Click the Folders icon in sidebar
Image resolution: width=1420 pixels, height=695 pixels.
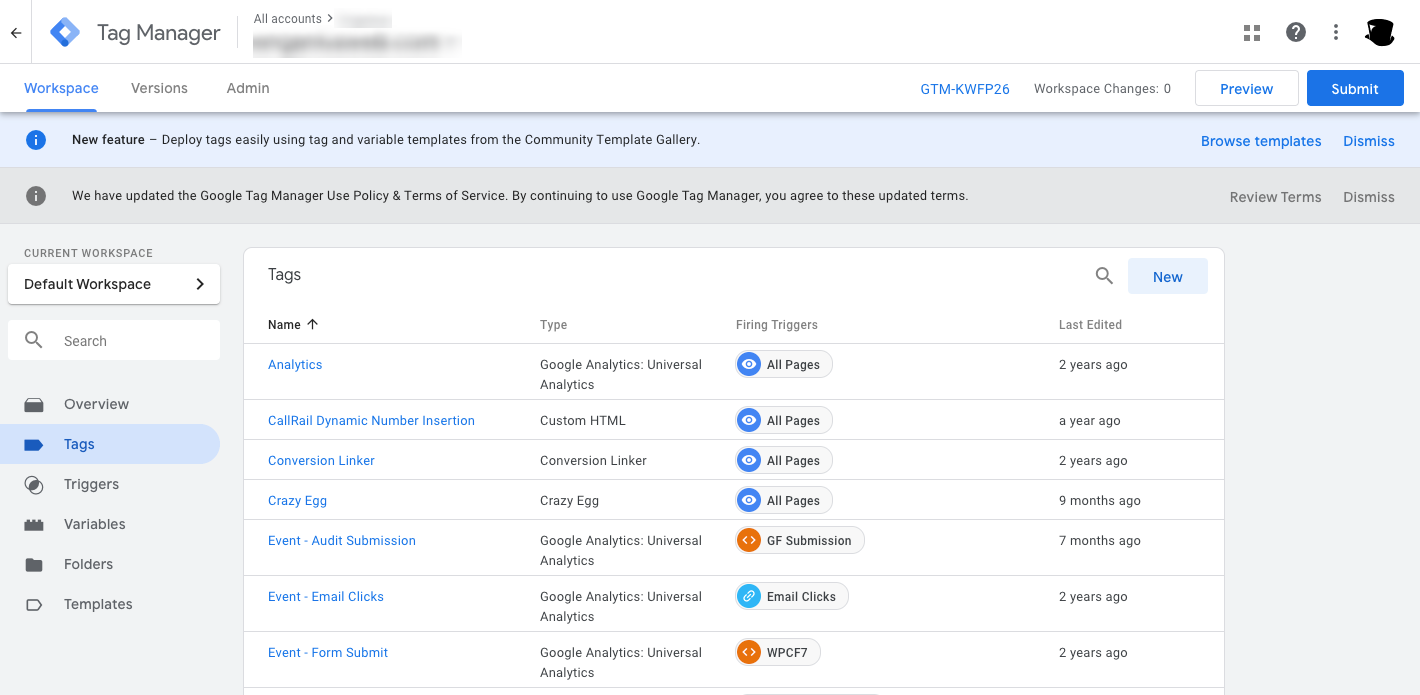pos(34,564)
